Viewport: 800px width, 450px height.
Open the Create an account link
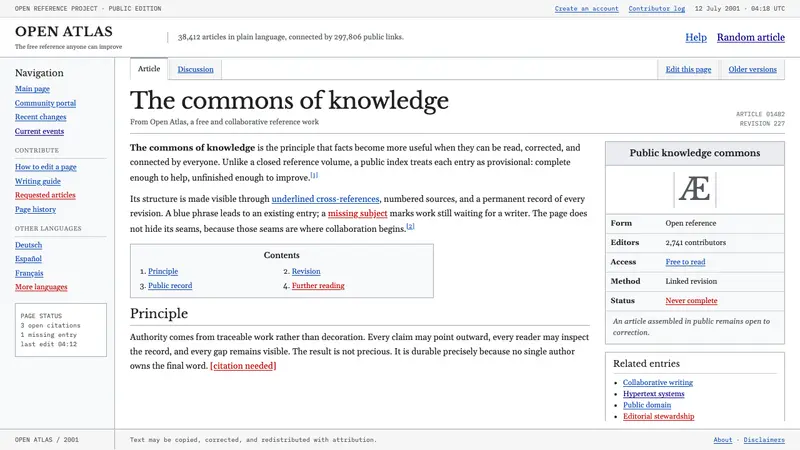586,9
